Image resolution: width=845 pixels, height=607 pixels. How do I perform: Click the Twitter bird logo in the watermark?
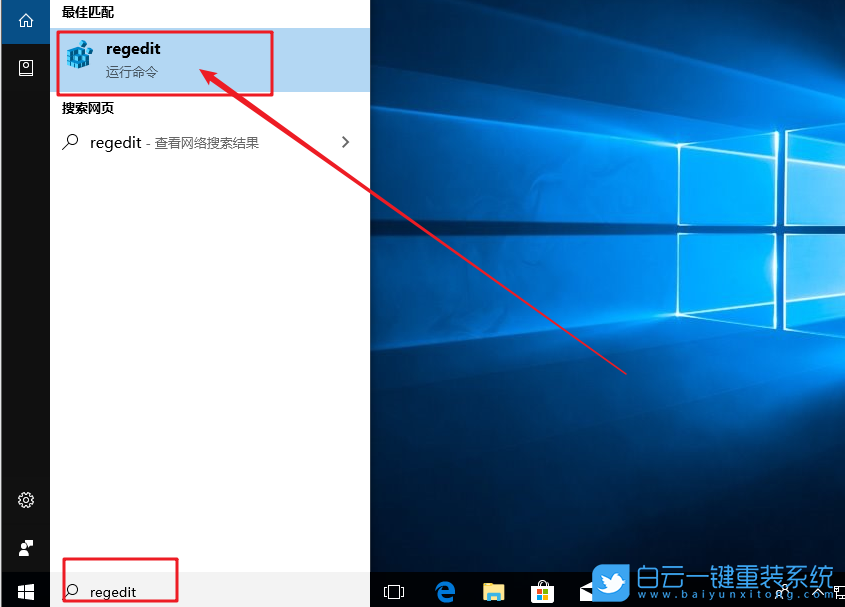point(613,581)
